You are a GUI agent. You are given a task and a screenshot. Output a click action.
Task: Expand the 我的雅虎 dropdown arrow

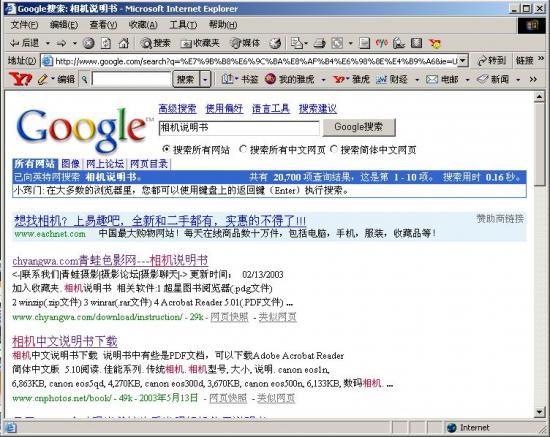coord(323,80)
